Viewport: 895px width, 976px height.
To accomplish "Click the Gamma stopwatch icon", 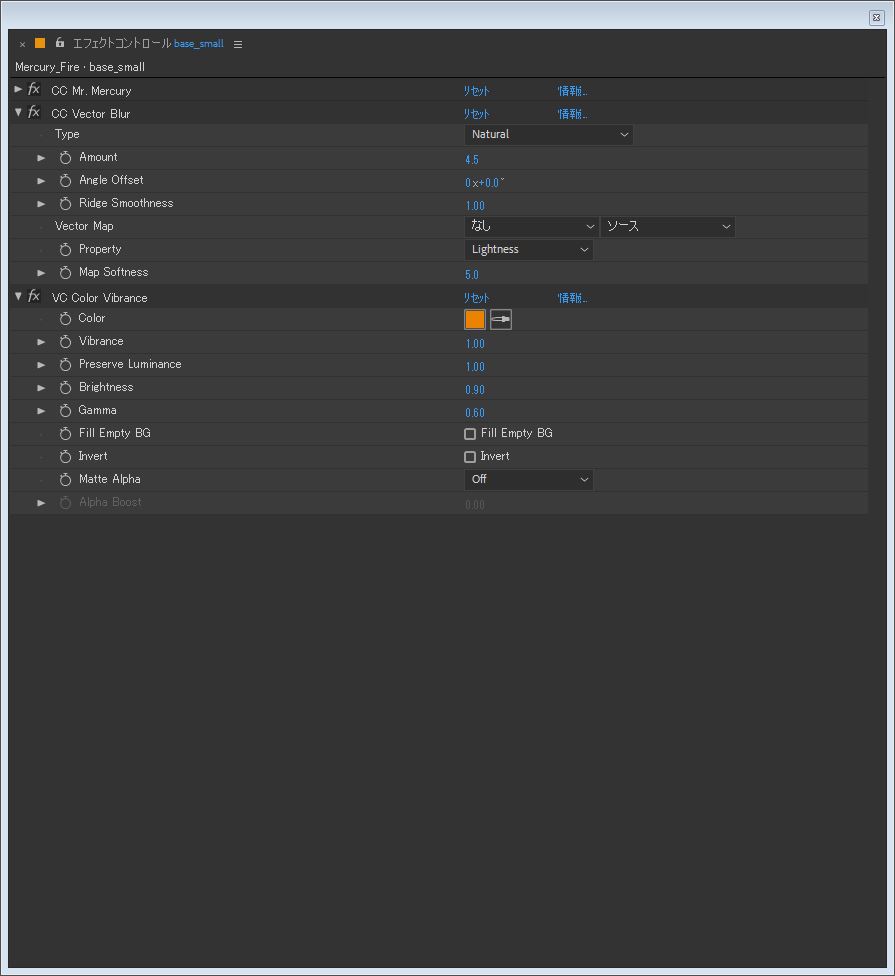I will coord(65,411).
